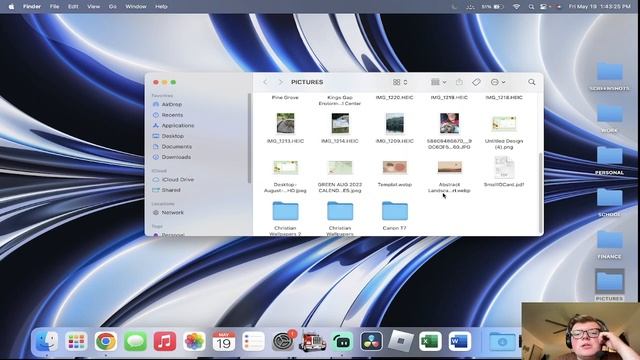
Task: Click the Finder sidebar scrollbar
Action: tap(249, 138)
